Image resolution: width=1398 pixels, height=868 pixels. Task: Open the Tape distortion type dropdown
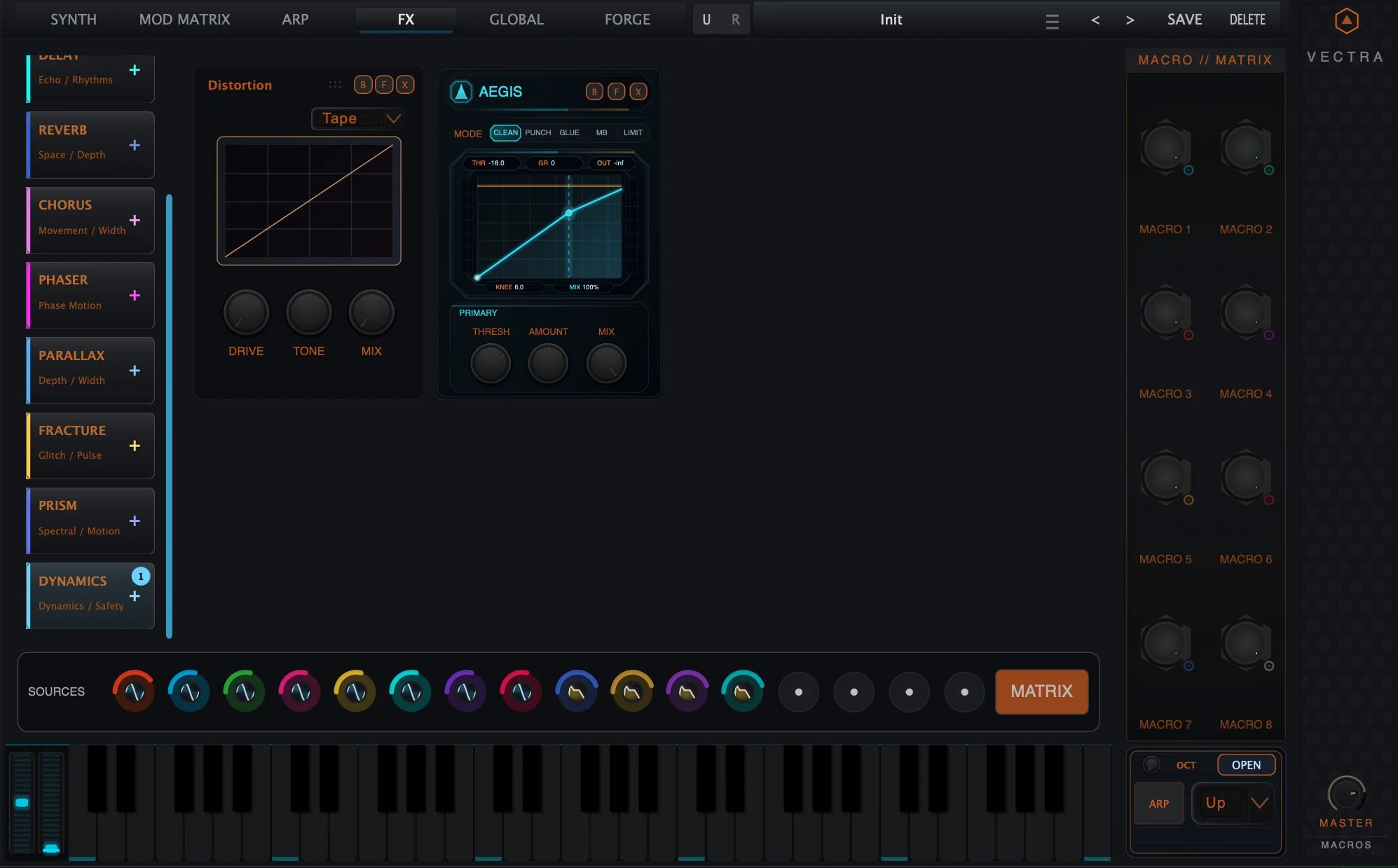357,118
